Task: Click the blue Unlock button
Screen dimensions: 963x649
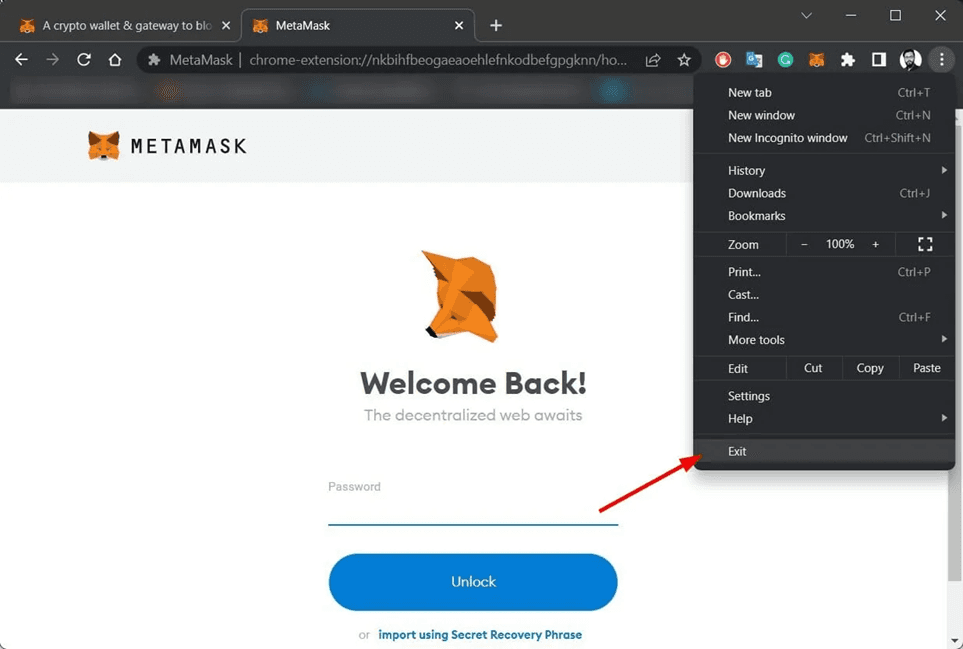Action: (473, 582)
